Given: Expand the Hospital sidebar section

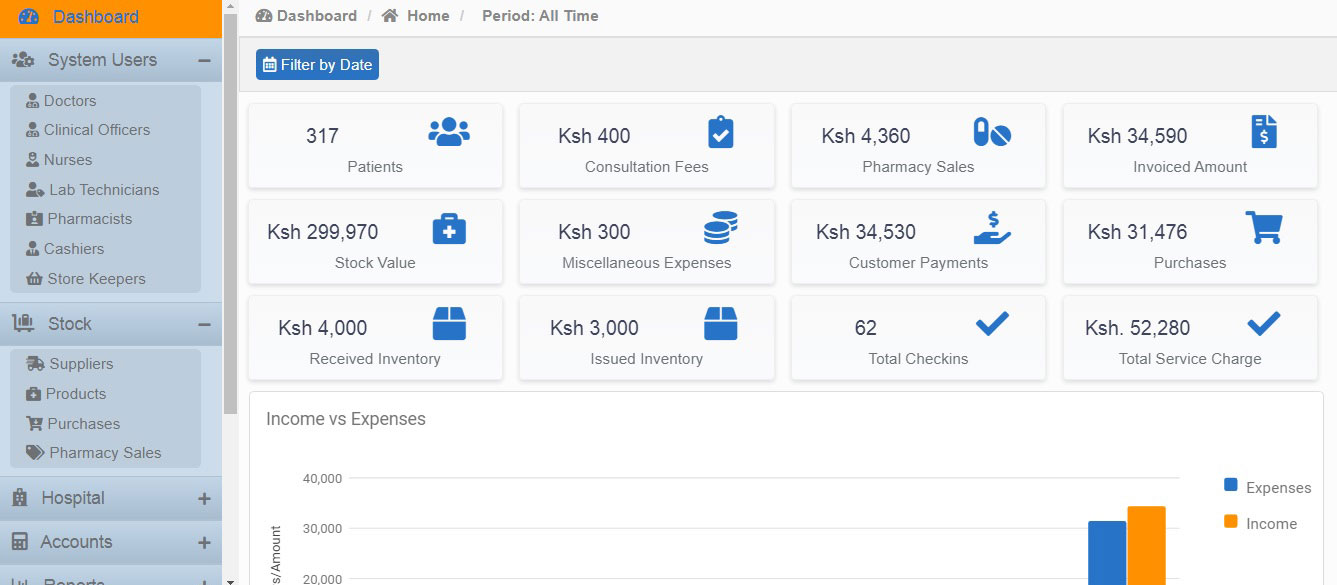Looking at the screenshot, I should click(x=204, y=499).
